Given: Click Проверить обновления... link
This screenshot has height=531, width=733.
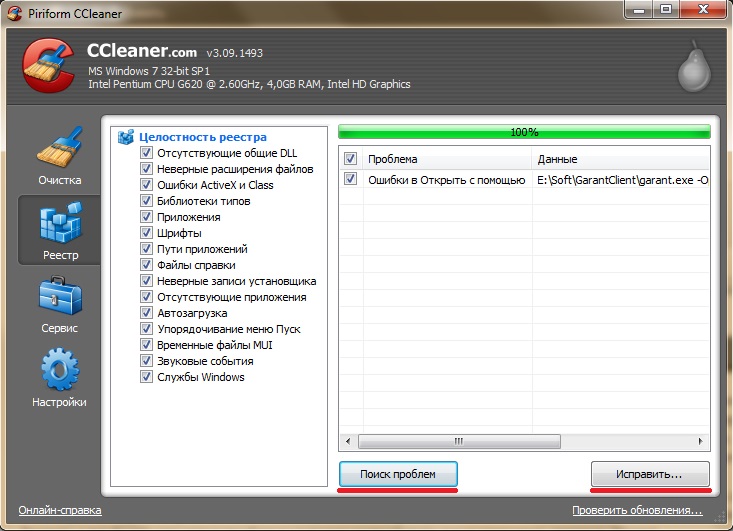Looking at the screenshot, I should (637, 510).
